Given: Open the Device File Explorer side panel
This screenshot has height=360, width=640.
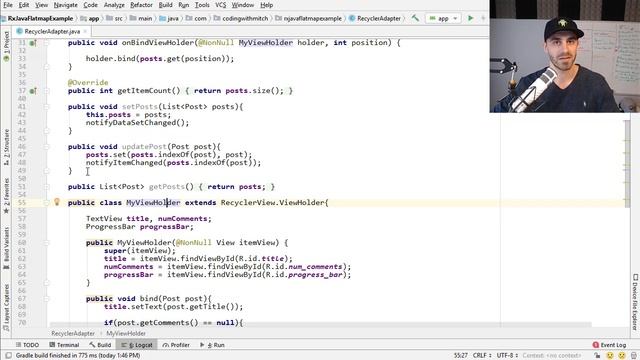Looking at the screenshot, I should (x=635, y=302).
